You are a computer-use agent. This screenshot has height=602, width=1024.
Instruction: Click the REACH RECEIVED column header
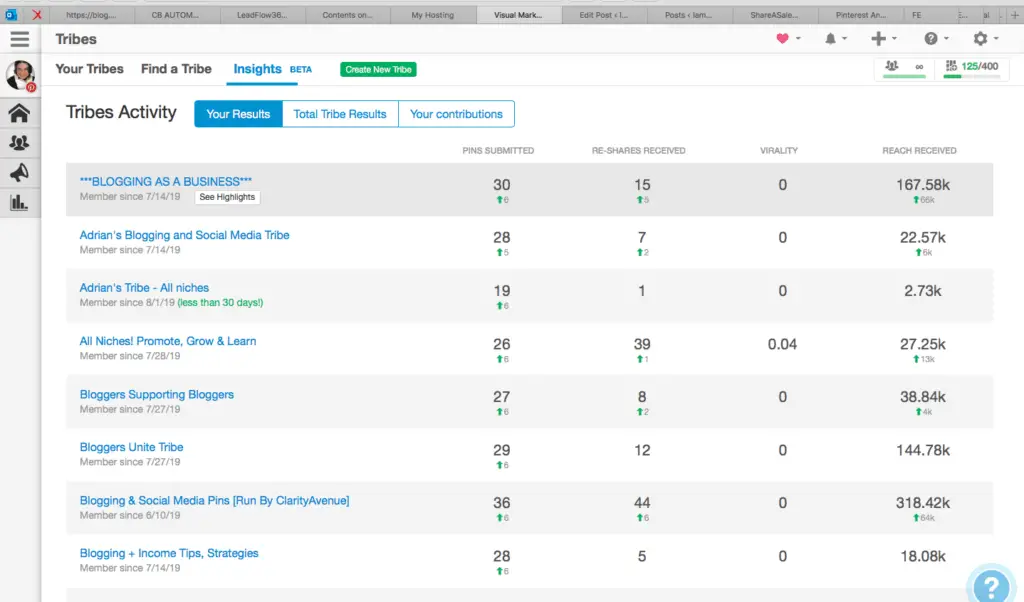pos(920,151)
